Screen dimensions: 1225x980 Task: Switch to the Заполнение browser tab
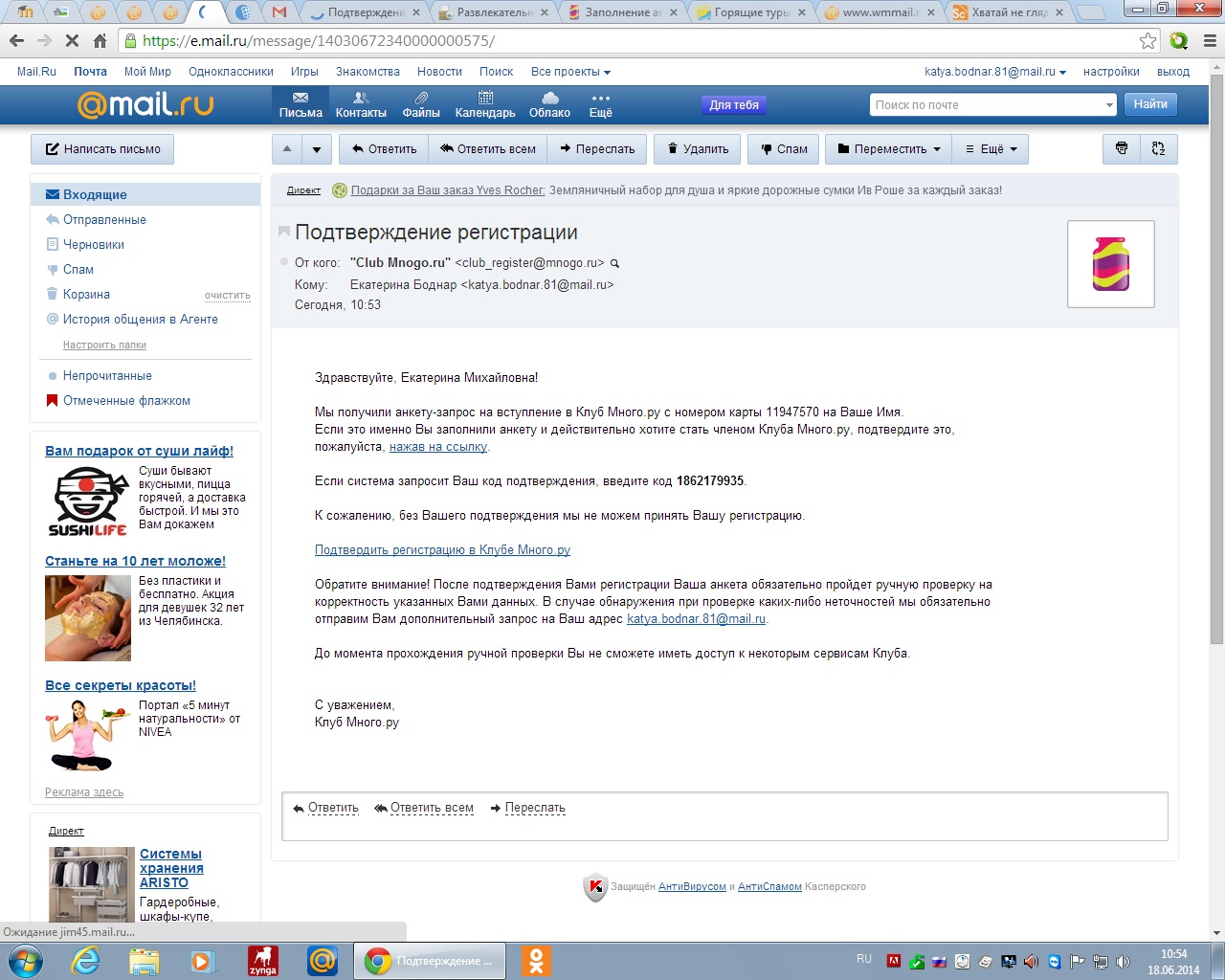click(622, 12)
